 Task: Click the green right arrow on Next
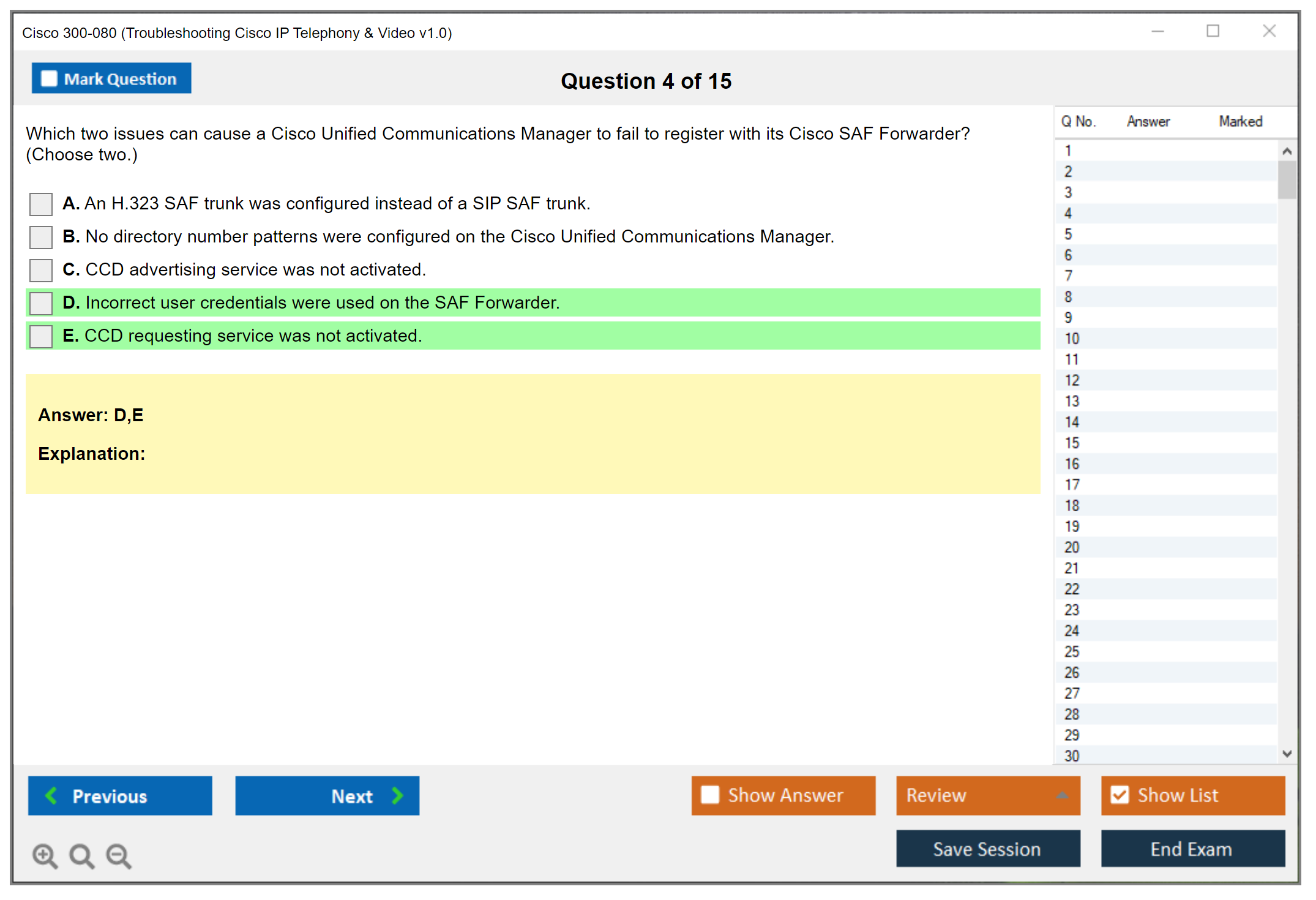coord(397,795)
